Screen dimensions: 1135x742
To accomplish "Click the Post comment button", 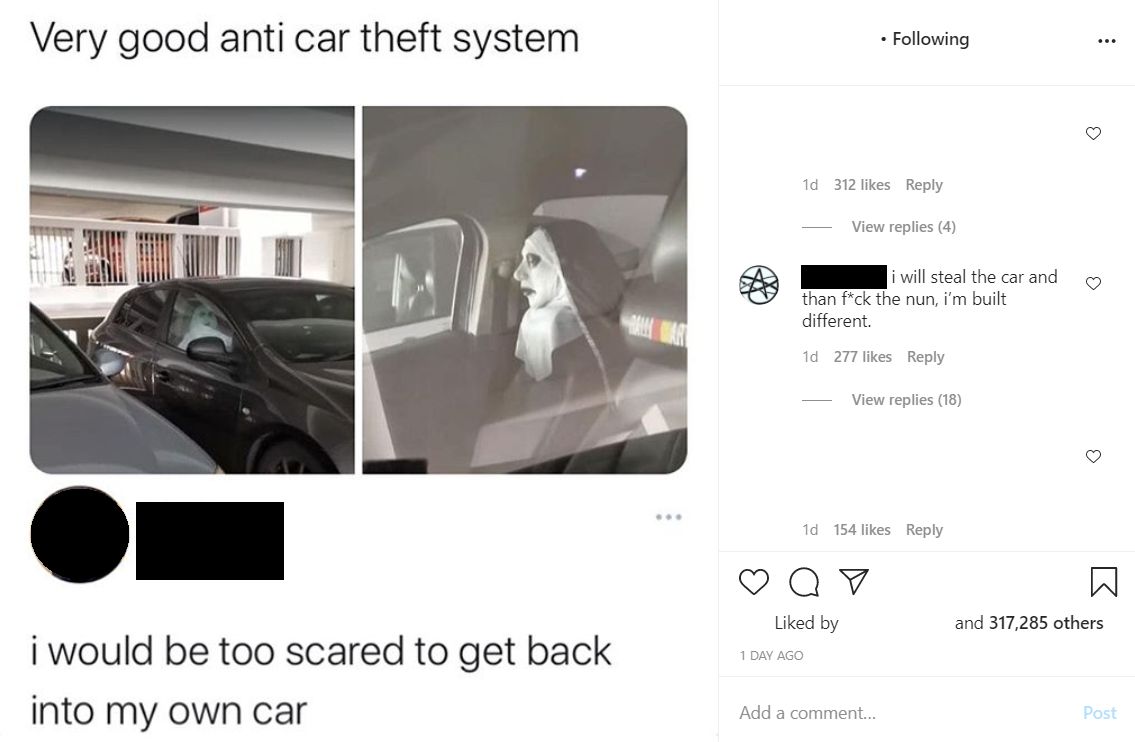I will click(x=1100, y=713).
